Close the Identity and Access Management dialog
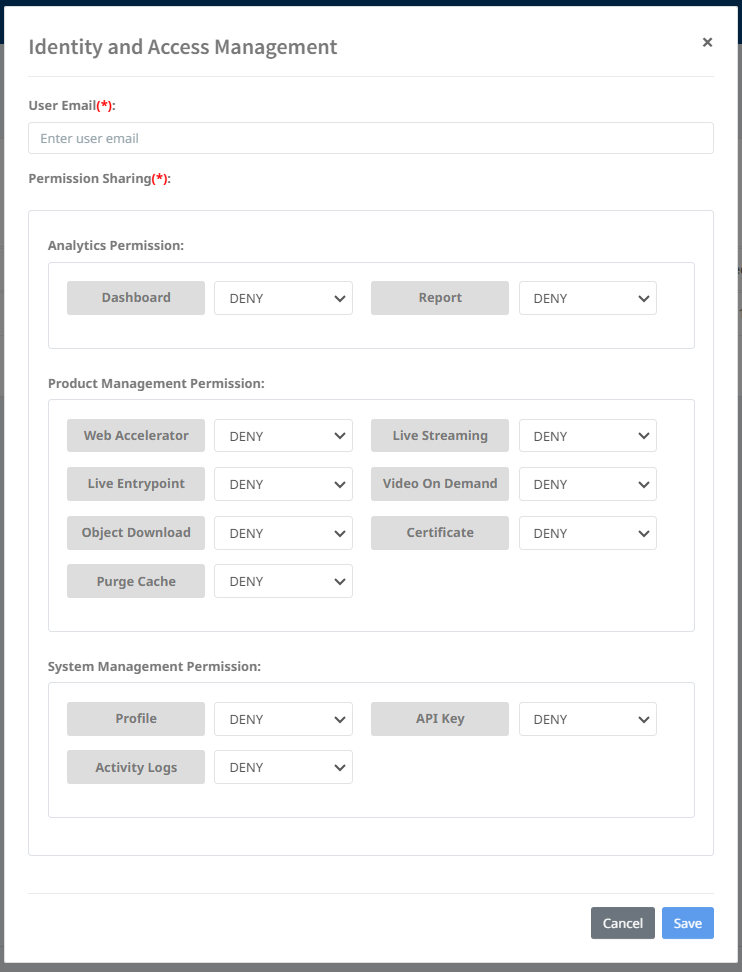This screenshot has width=742, height=972. coord(707,42)
